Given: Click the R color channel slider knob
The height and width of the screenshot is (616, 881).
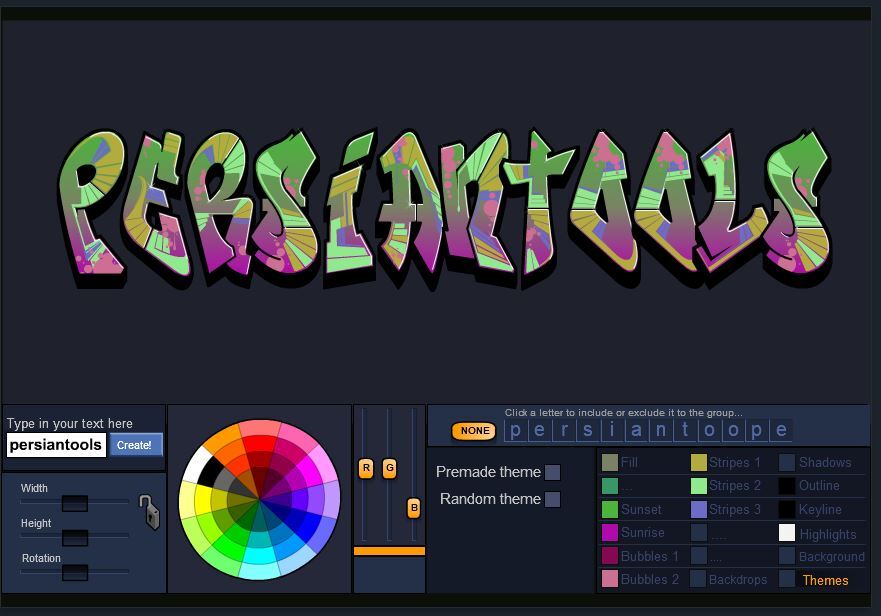Looking at the screenshot, I should click(366, 468).
